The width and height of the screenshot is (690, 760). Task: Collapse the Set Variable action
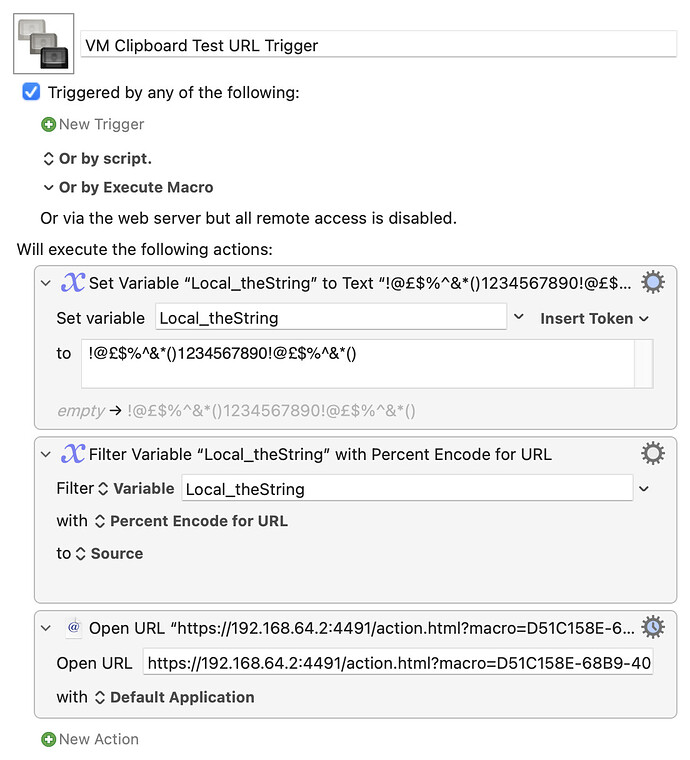[x=46, y=283]
